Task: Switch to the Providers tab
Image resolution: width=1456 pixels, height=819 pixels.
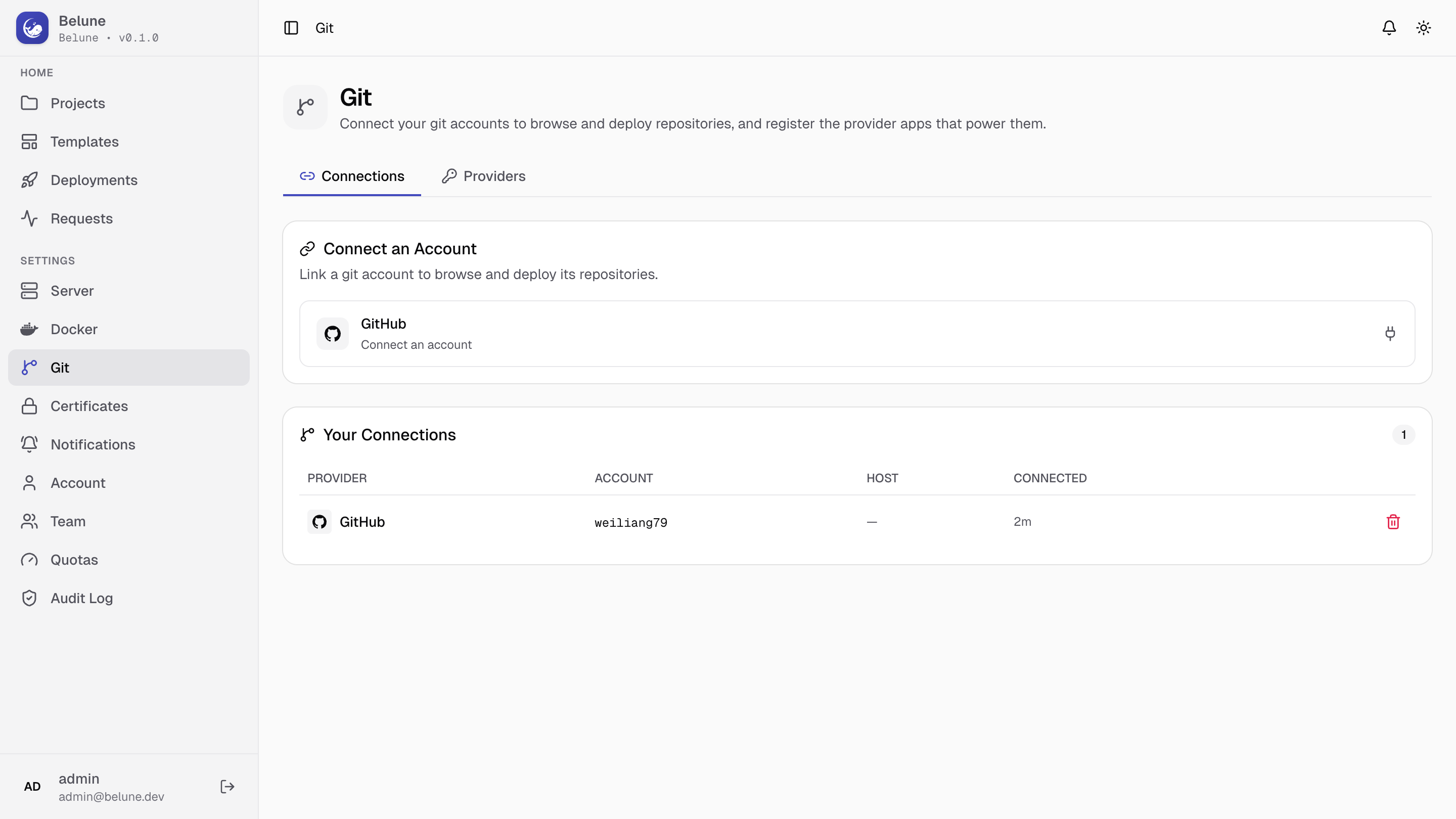Action: tap(483, 176)
